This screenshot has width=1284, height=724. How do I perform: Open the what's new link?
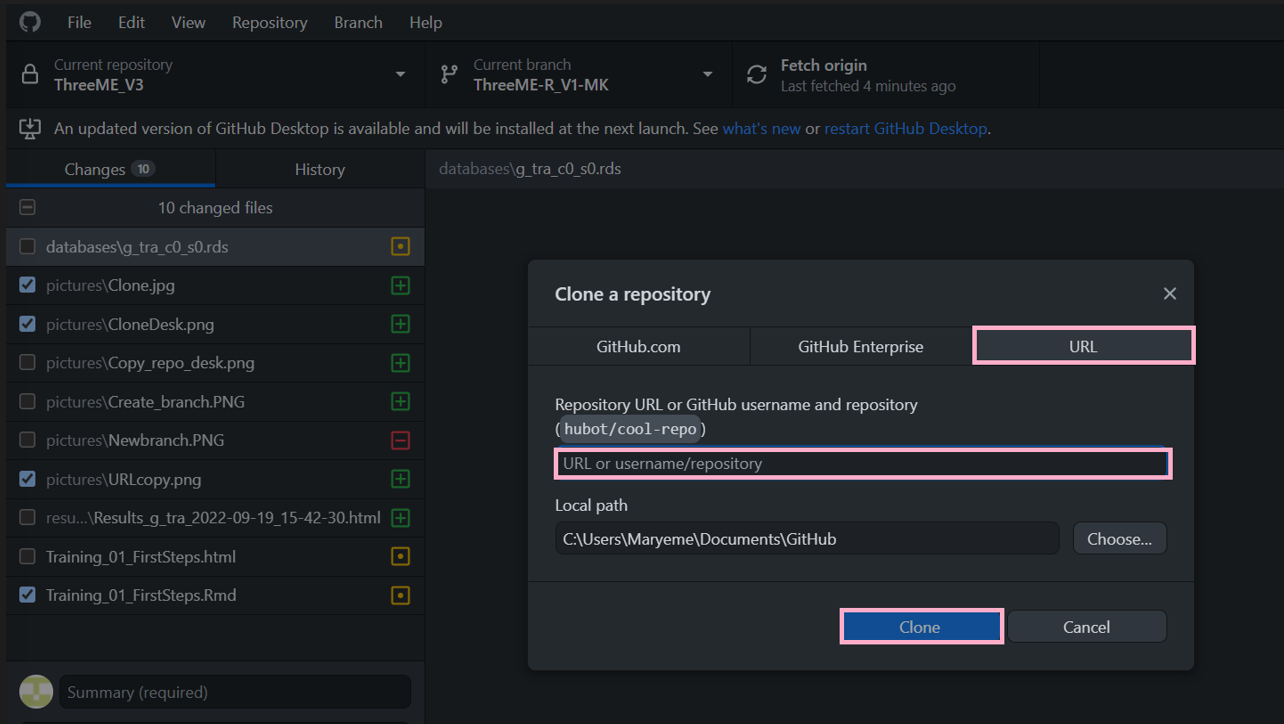(x=761, y=128)
